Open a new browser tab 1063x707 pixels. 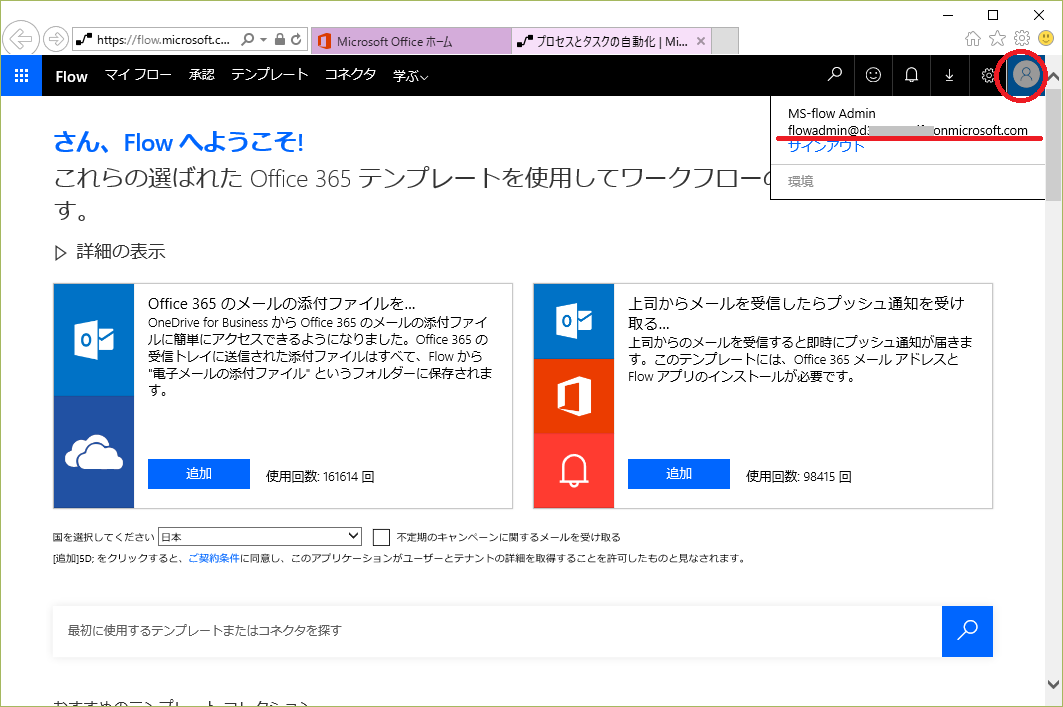tap(725, 41)
